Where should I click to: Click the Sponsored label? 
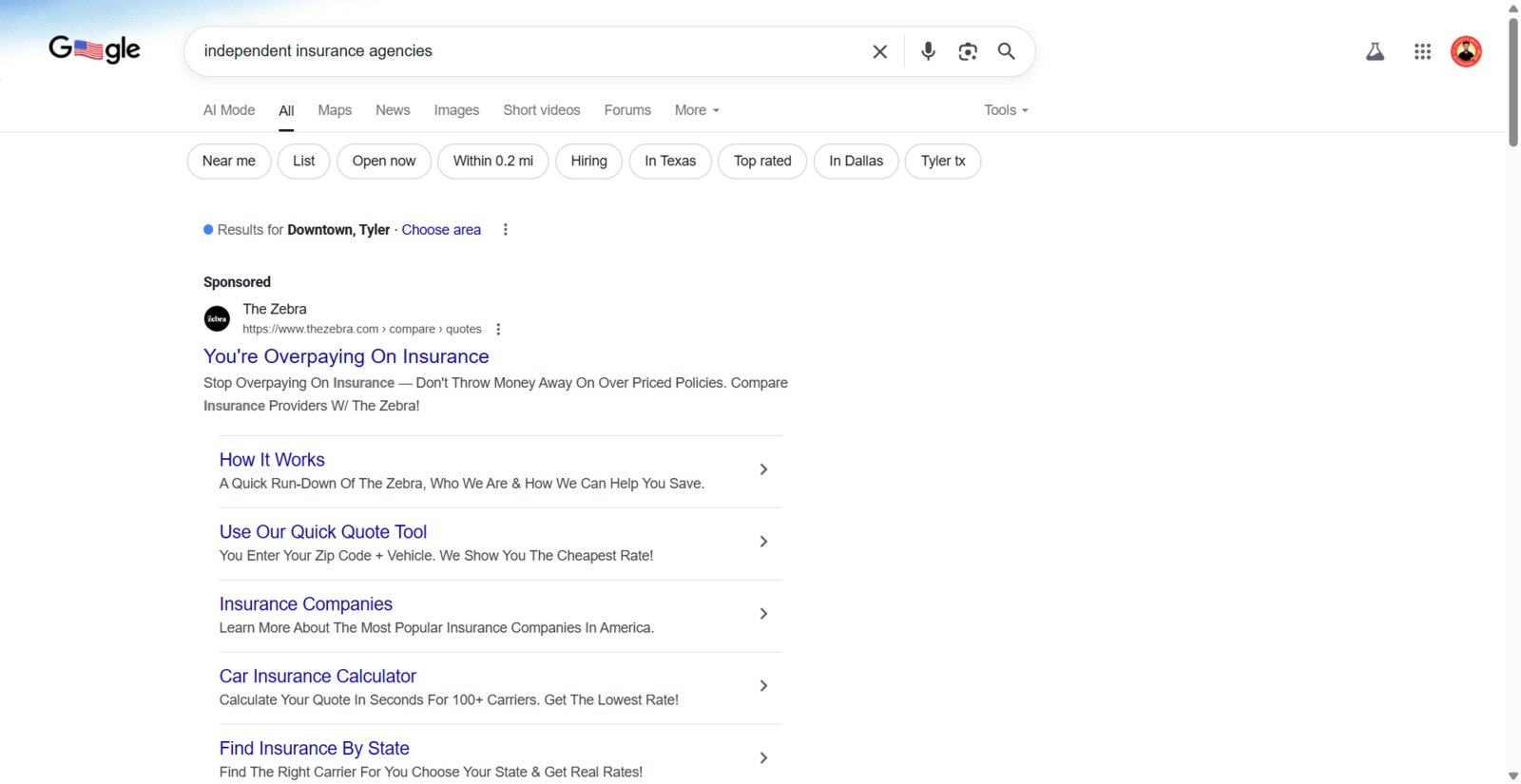point(237,282)
